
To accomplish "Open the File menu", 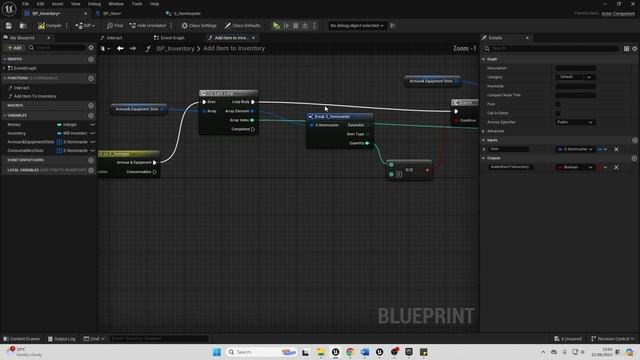I will pos(25,4).
